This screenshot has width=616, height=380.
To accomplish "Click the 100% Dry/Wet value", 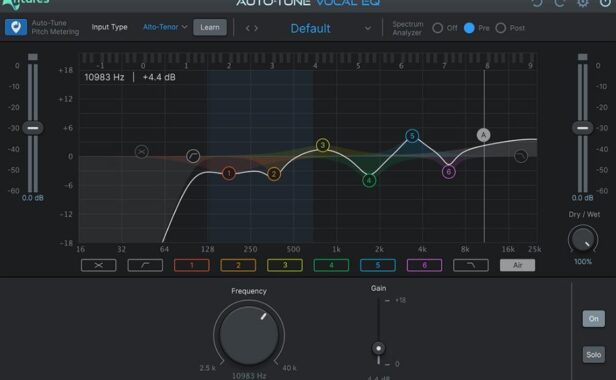I will coord(583,262).
